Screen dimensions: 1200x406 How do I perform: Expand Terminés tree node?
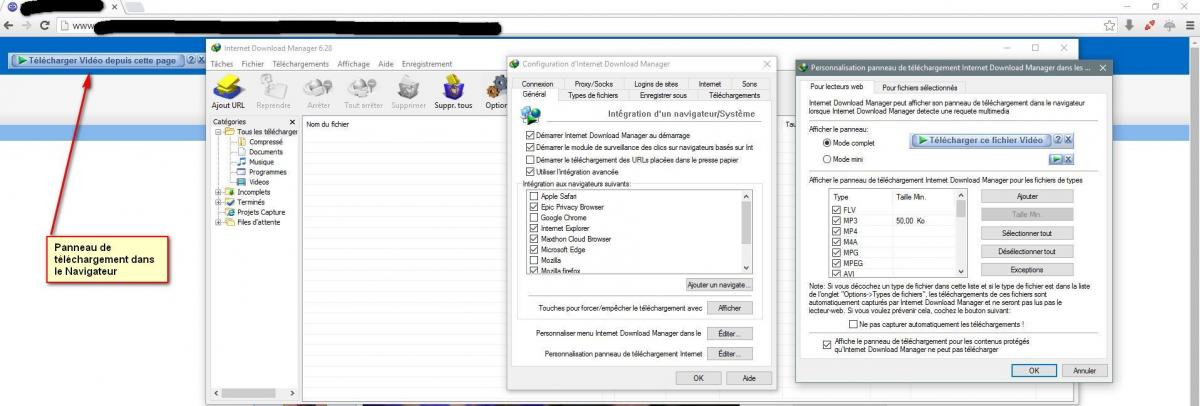tap(219, 202)
